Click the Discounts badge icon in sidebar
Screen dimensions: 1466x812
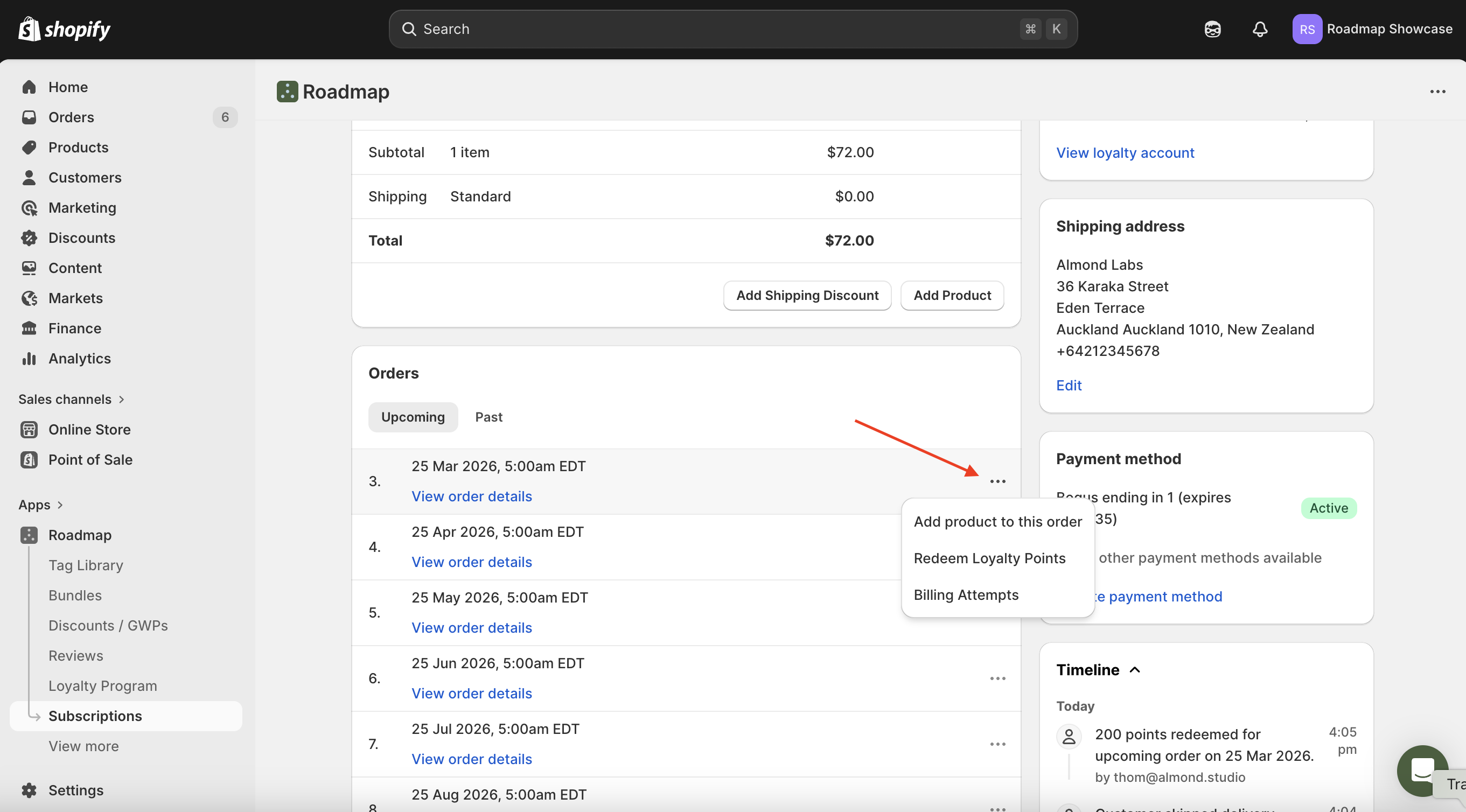[x=29, y=238]
